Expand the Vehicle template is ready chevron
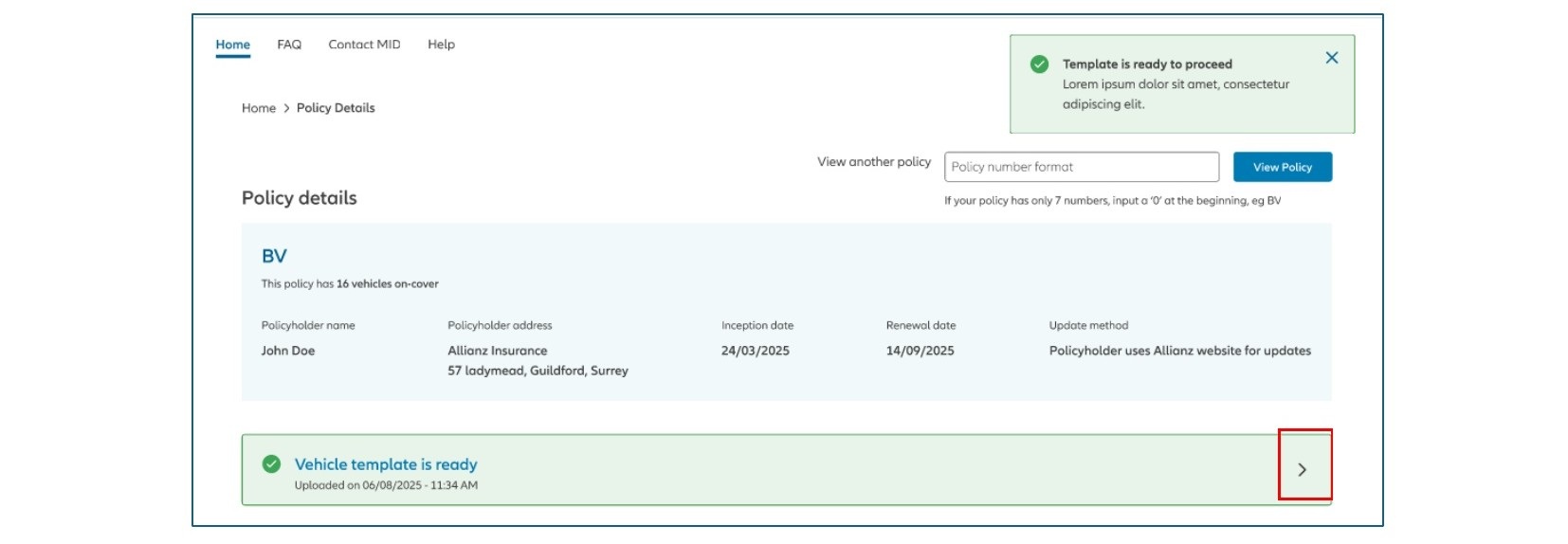The height and width of the screenshot is (544, 1568). 1303,469
